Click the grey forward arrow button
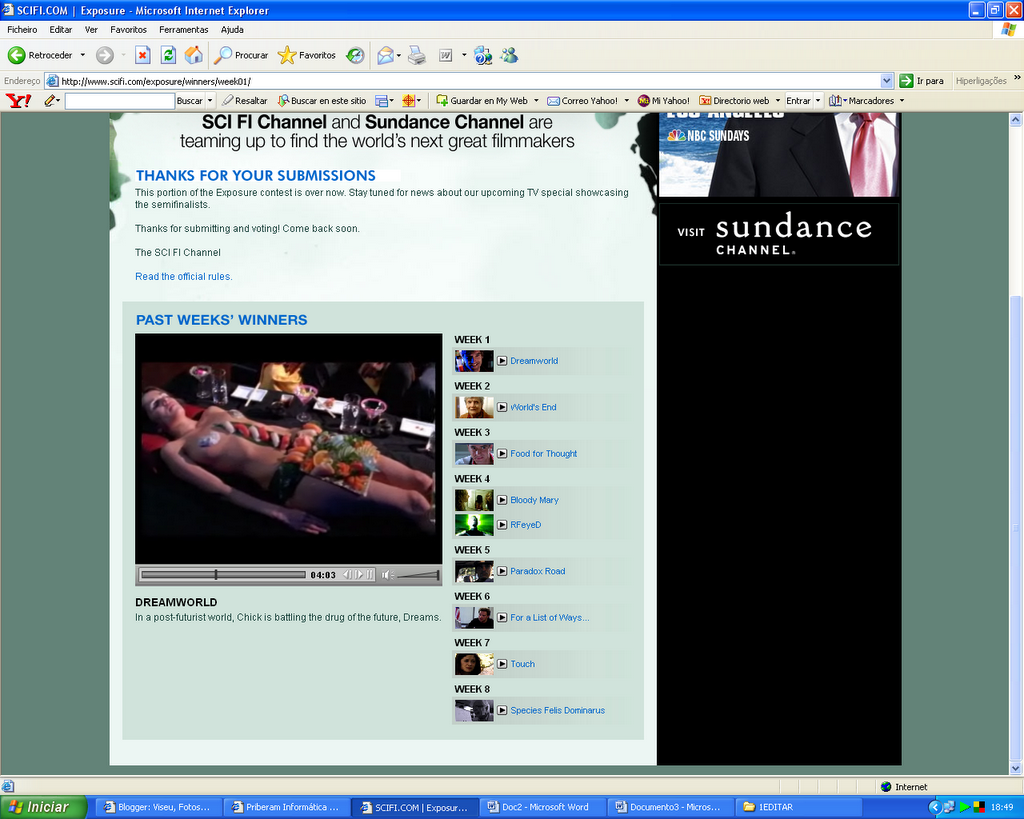 pos(104,56)
